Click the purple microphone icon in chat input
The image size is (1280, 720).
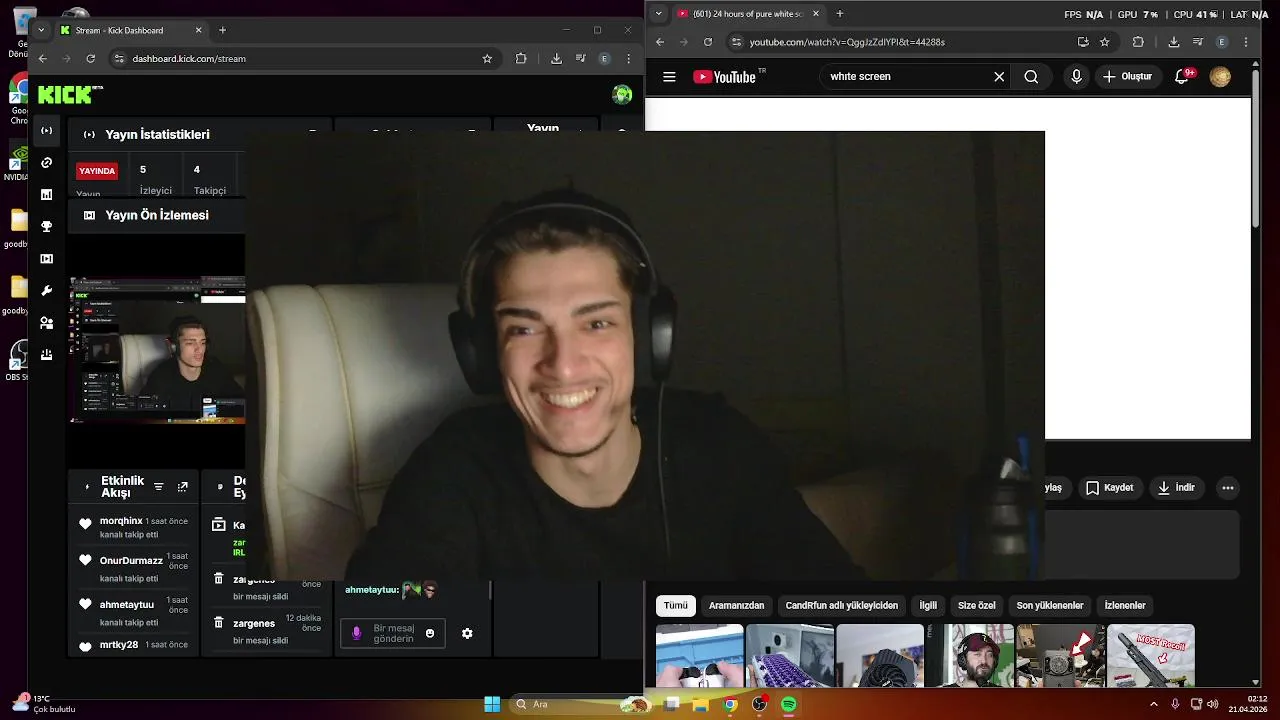pos(357,633)
